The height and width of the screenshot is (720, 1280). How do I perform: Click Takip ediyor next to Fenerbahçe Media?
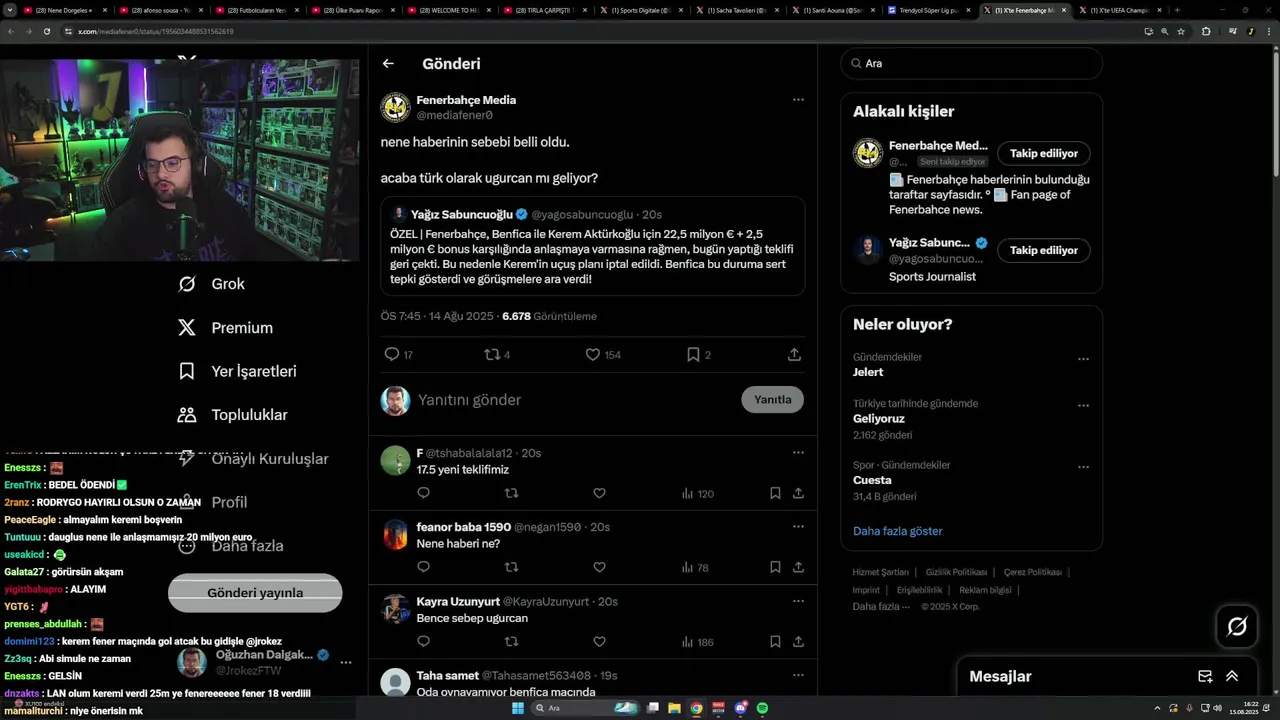click(1044, 153)
